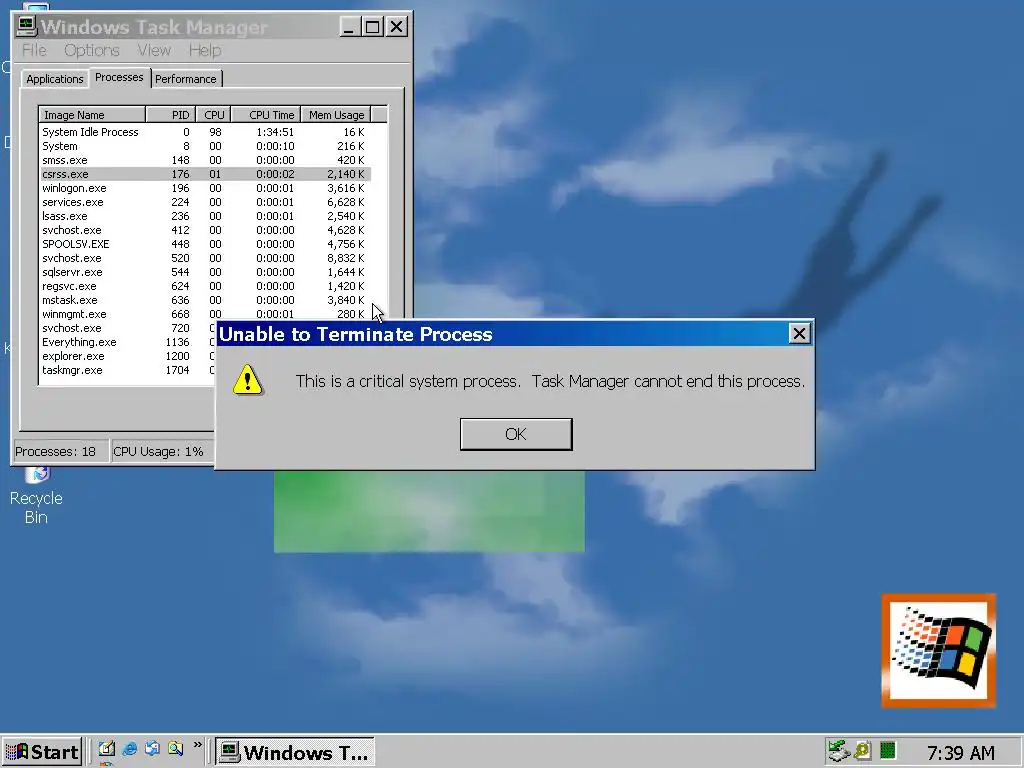This screenshot has width=1024, height=768.
Task: Sort by the Mem Usage column header
Action: [336, 115]
